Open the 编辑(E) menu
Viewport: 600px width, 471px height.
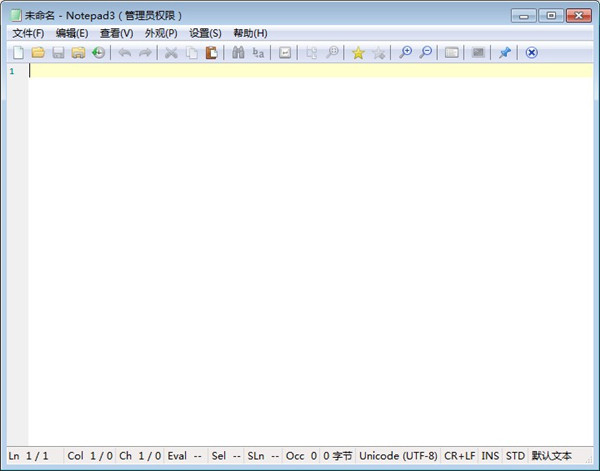72,33
